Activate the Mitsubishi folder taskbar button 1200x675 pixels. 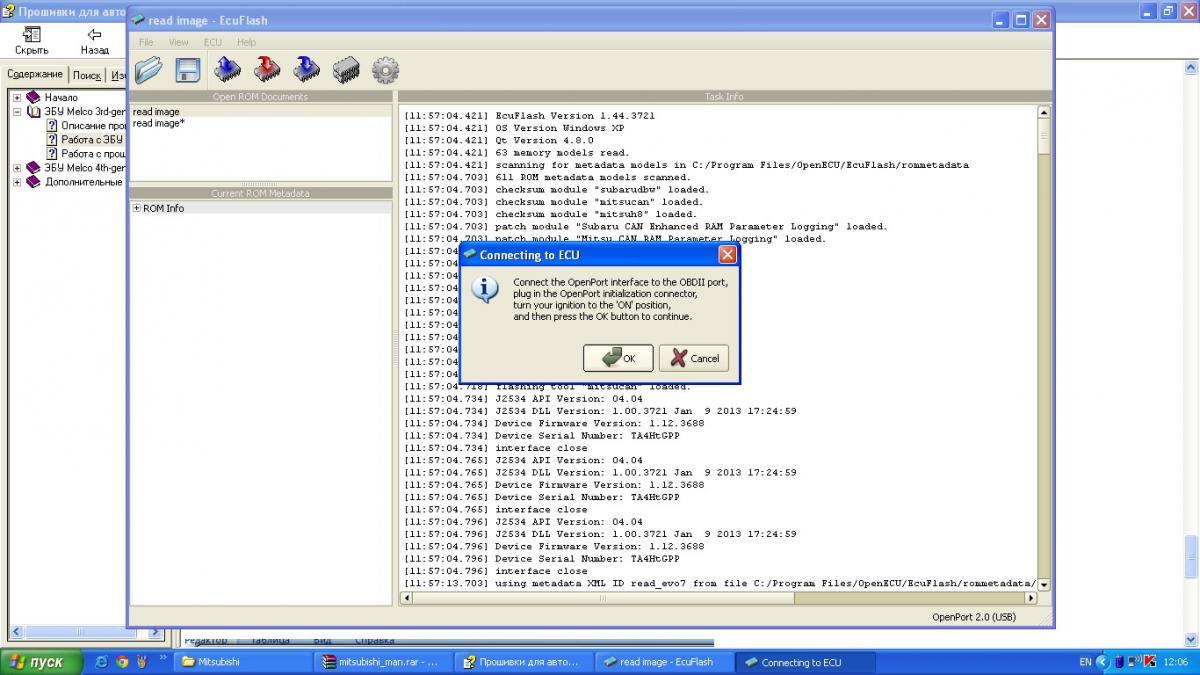pyautogui.click(x=243, y=662)
